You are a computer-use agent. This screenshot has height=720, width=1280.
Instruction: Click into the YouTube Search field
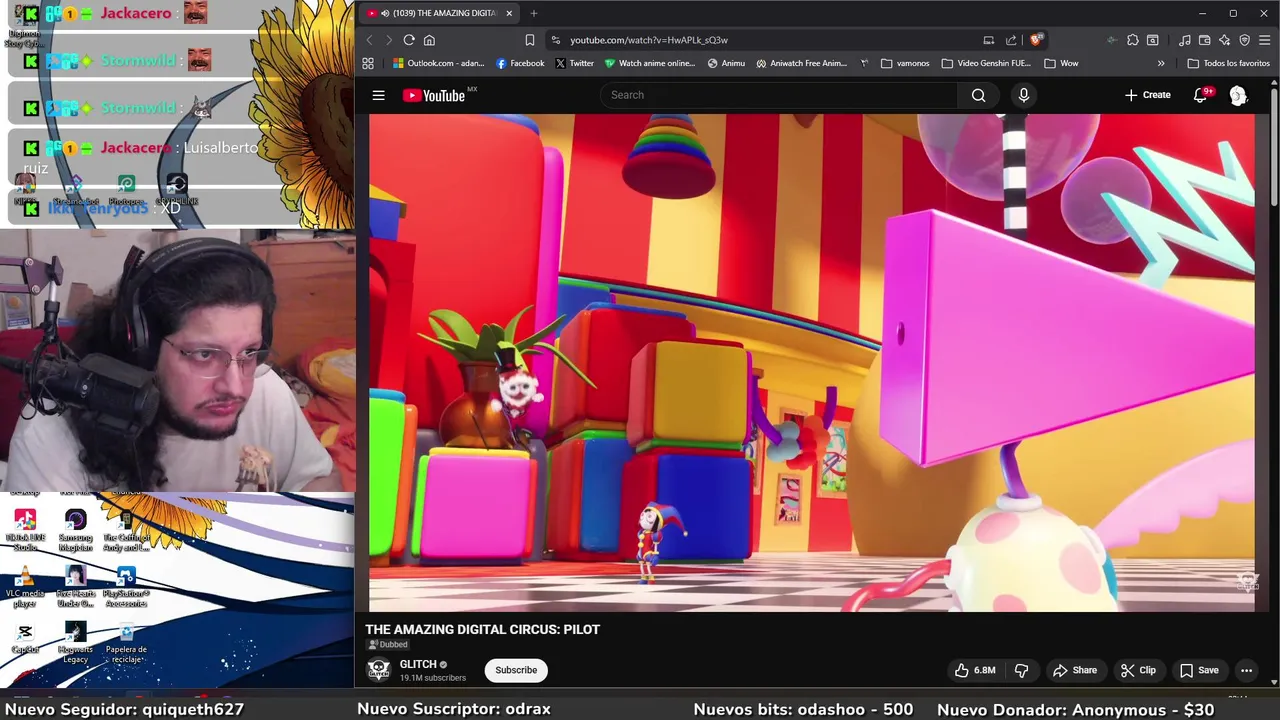point(780,95)
